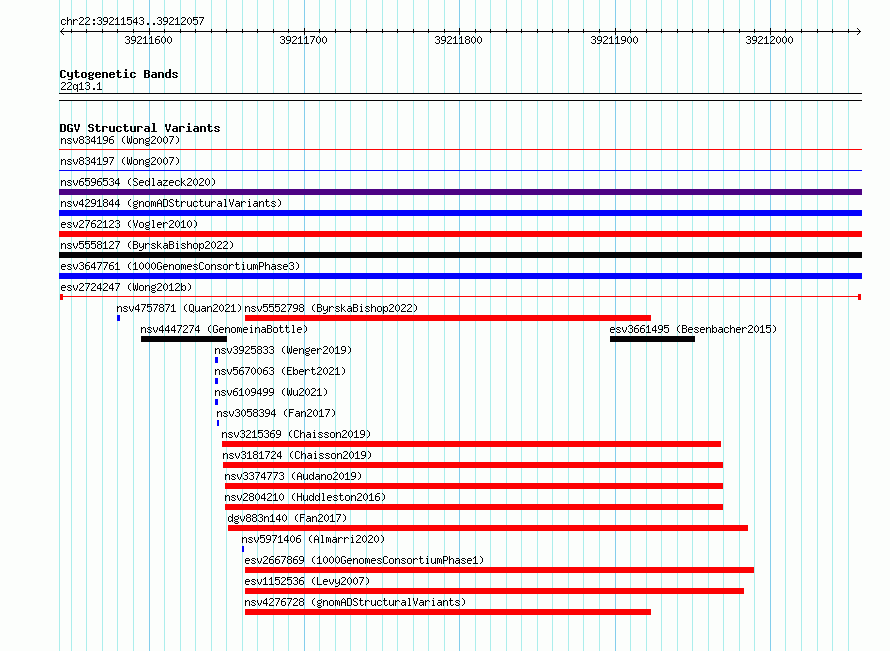Open esv2667869 (1000GenomesConsortiumPhase1) label
890x651 pixels.
coord(364,560)
